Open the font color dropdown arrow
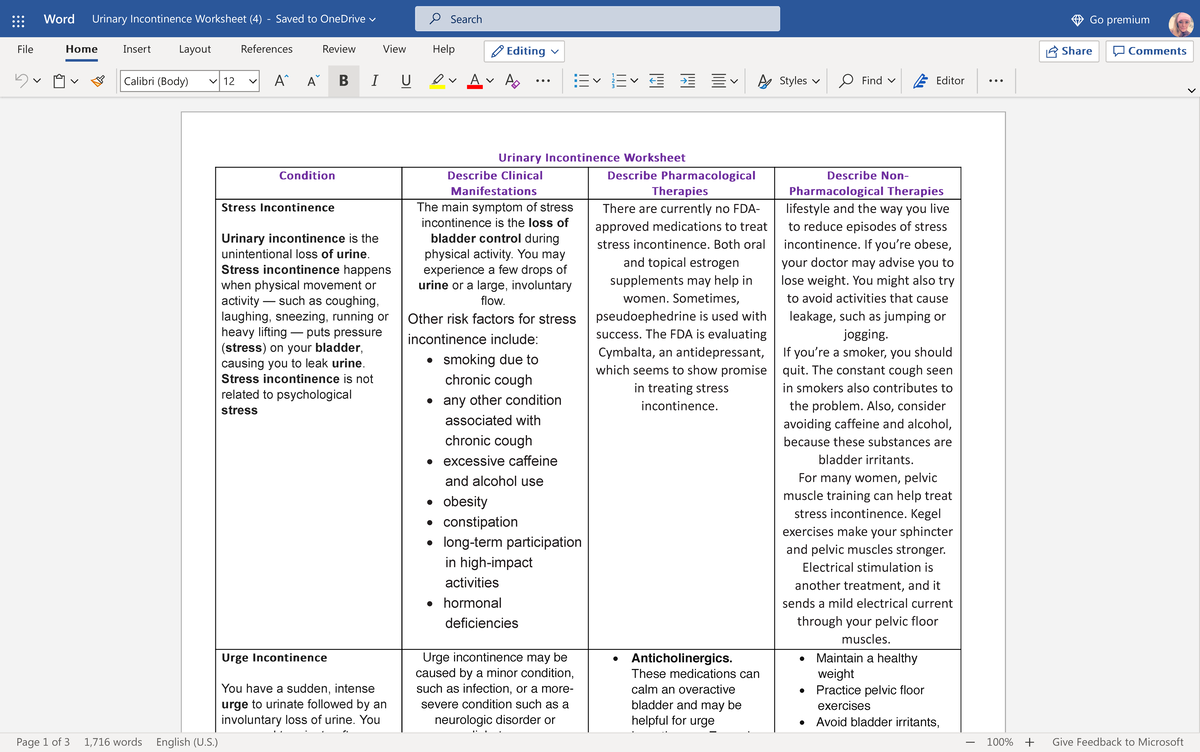The width and height of the screenshot is (1200, 752). click(490, 80)
